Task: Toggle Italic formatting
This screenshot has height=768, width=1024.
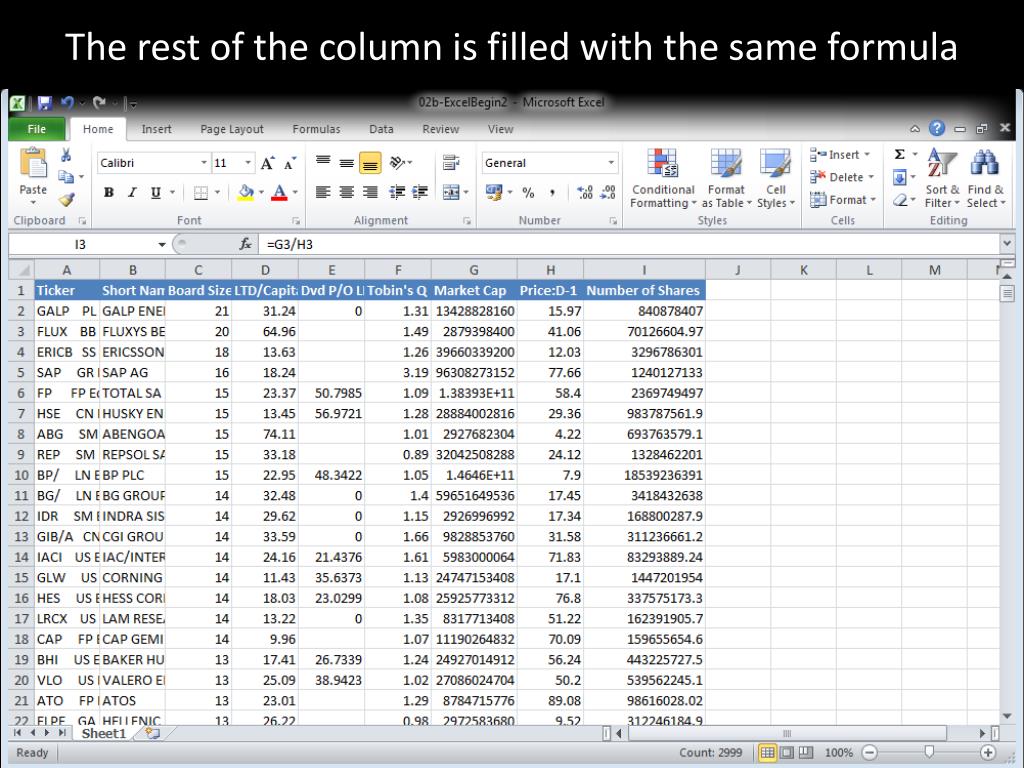Action: [x=132, y=192]
